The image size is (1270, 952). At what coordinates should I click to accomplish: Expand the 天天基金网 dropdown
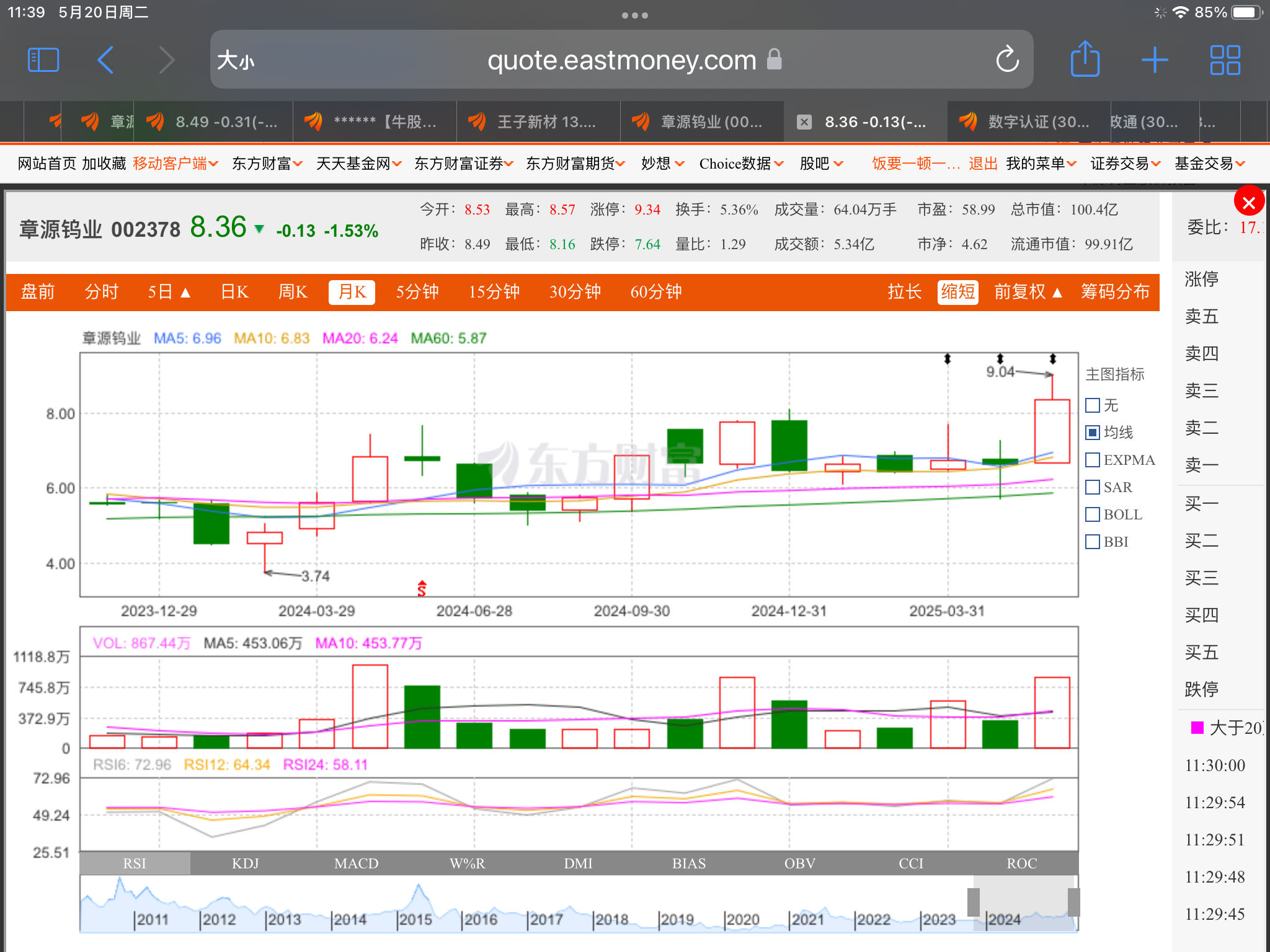click(359, 164)
